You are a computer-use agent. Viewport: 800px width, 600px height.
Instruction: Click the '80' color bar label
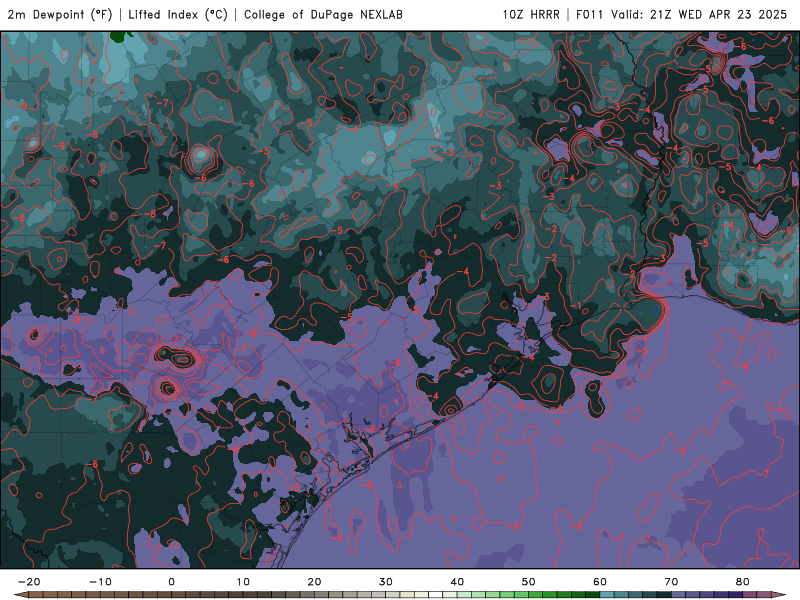[743, 582]
